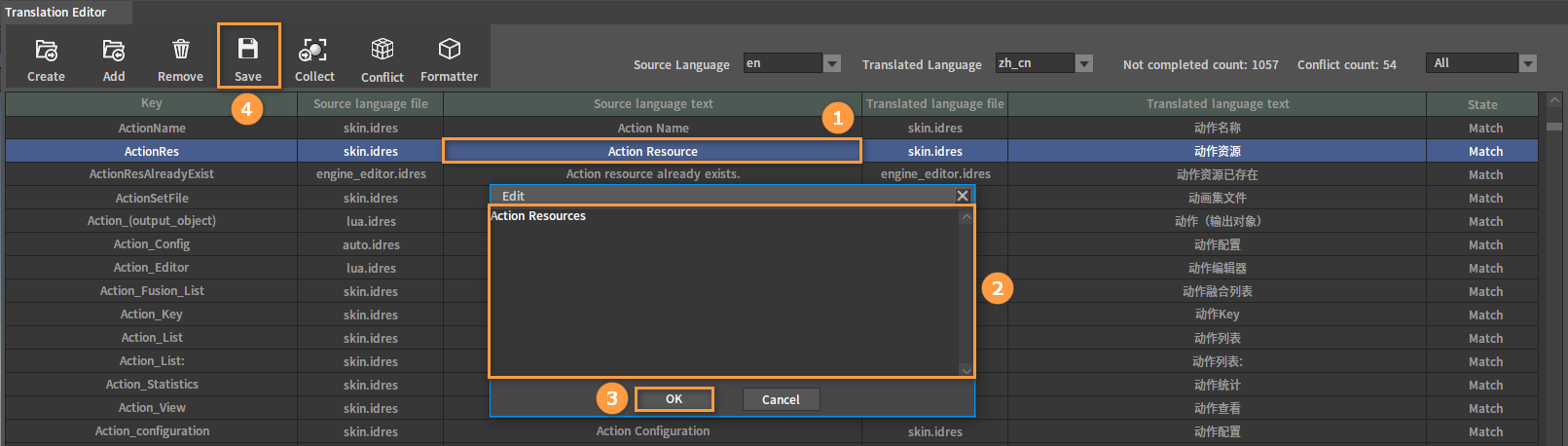This screenshot has width=1568, height=446.
Task: Click the 动作查看 translation cell
Action: point(1218,408)
